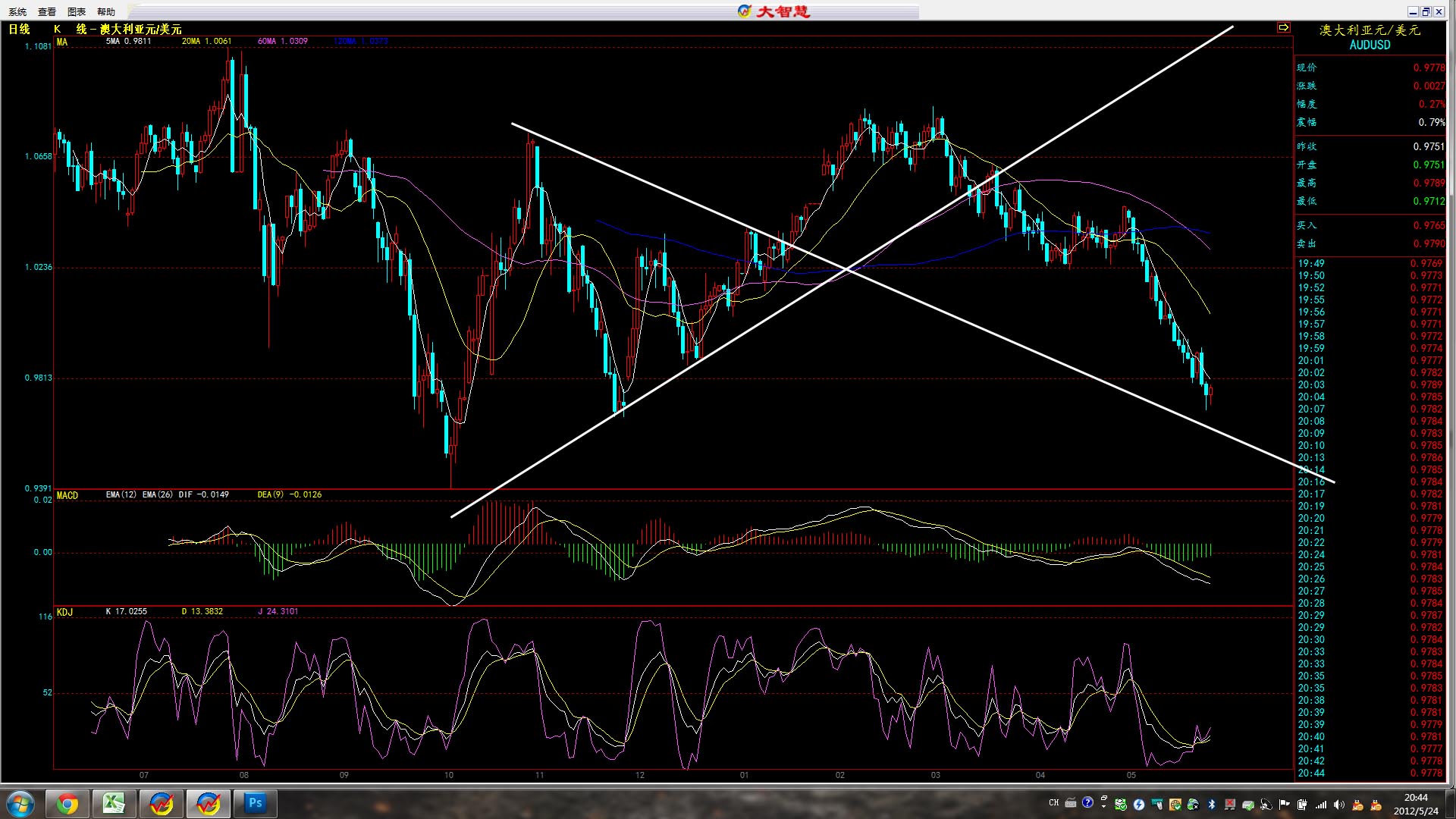Screen dimensions: 1456x819
Task: Click the yellow arrow icon atop chart
Action: pyautogui.click(x=1283, y=27)
